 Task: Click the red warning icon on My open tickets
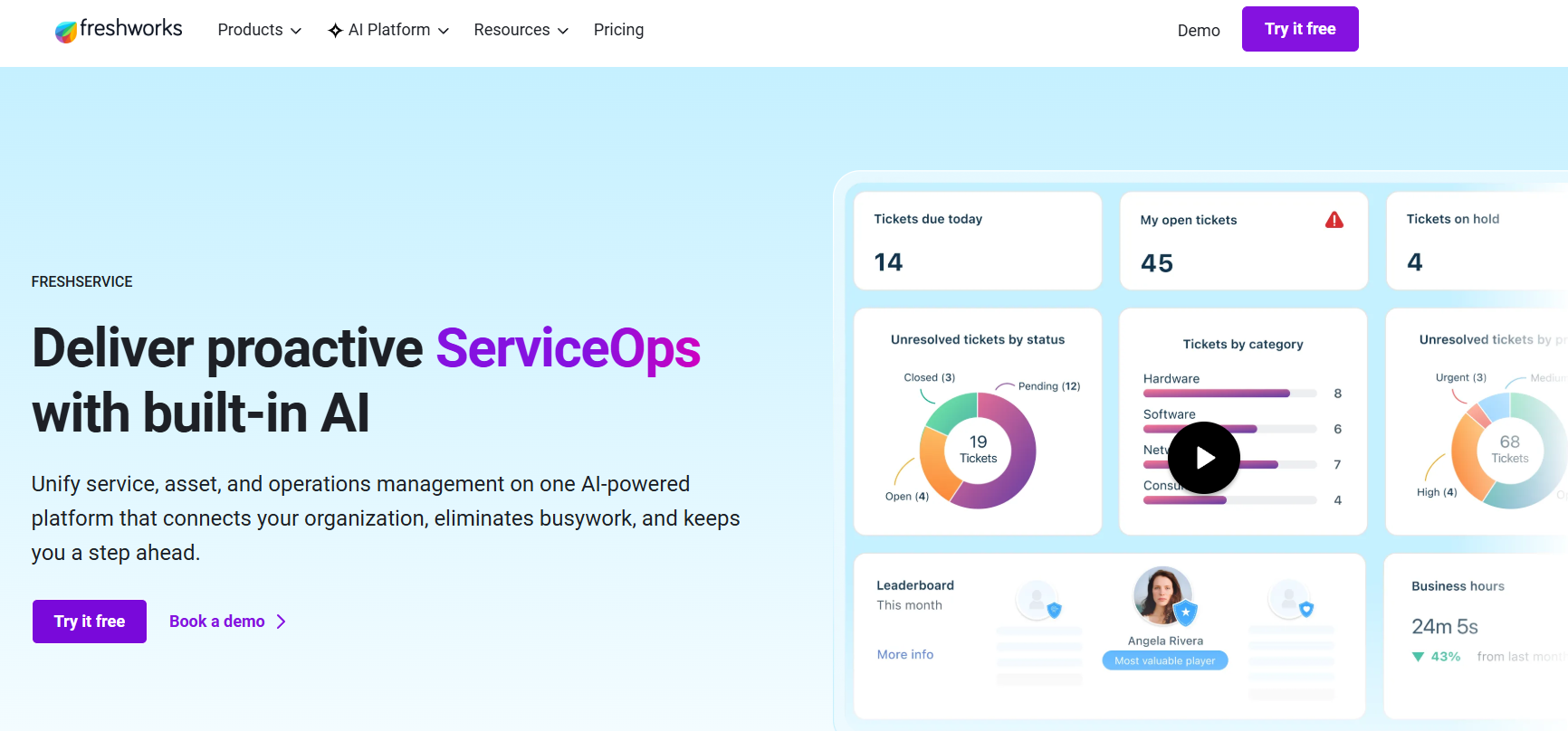click(1334, 220)
